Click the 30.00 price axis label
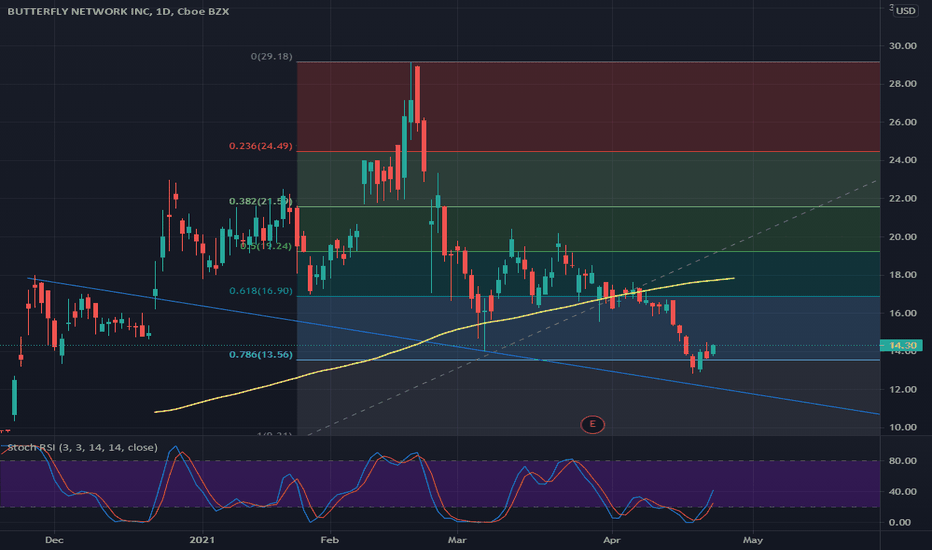Screen dimensions: 932x550 [902, 46]
